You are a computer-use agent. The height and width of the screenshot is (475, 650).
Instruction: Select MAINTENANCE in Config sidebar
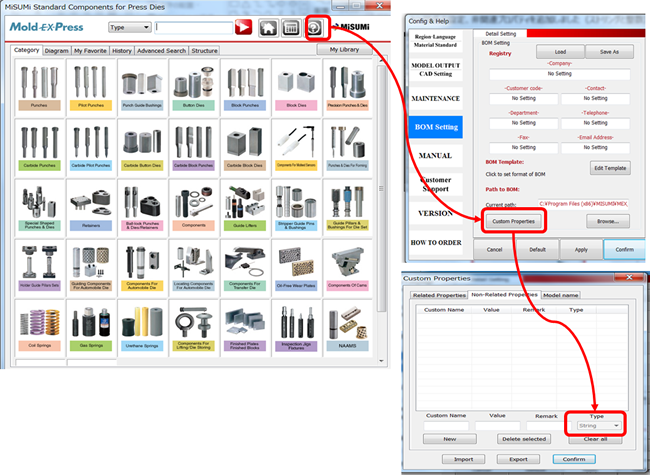[x=436, y=98]
